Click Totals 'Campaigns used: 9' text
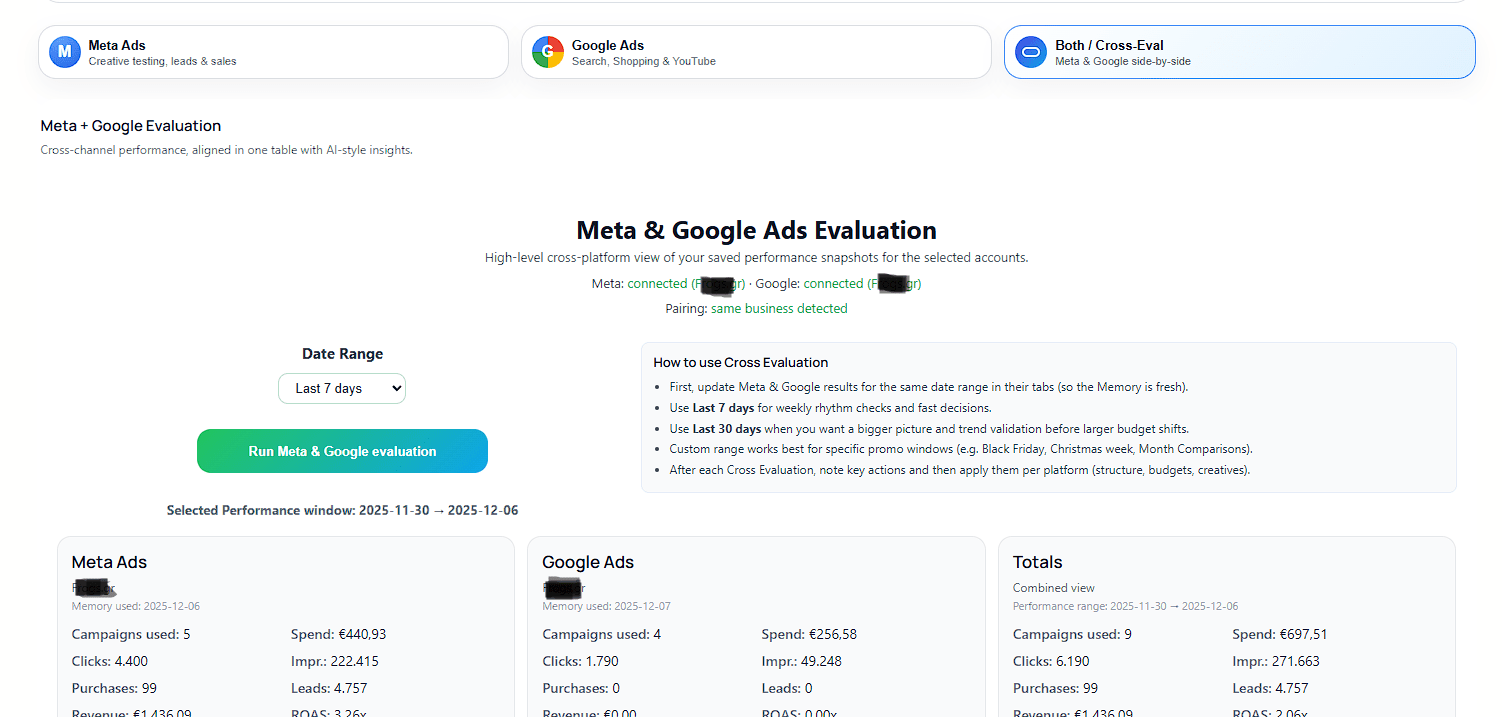 [x=1072, y=634]
